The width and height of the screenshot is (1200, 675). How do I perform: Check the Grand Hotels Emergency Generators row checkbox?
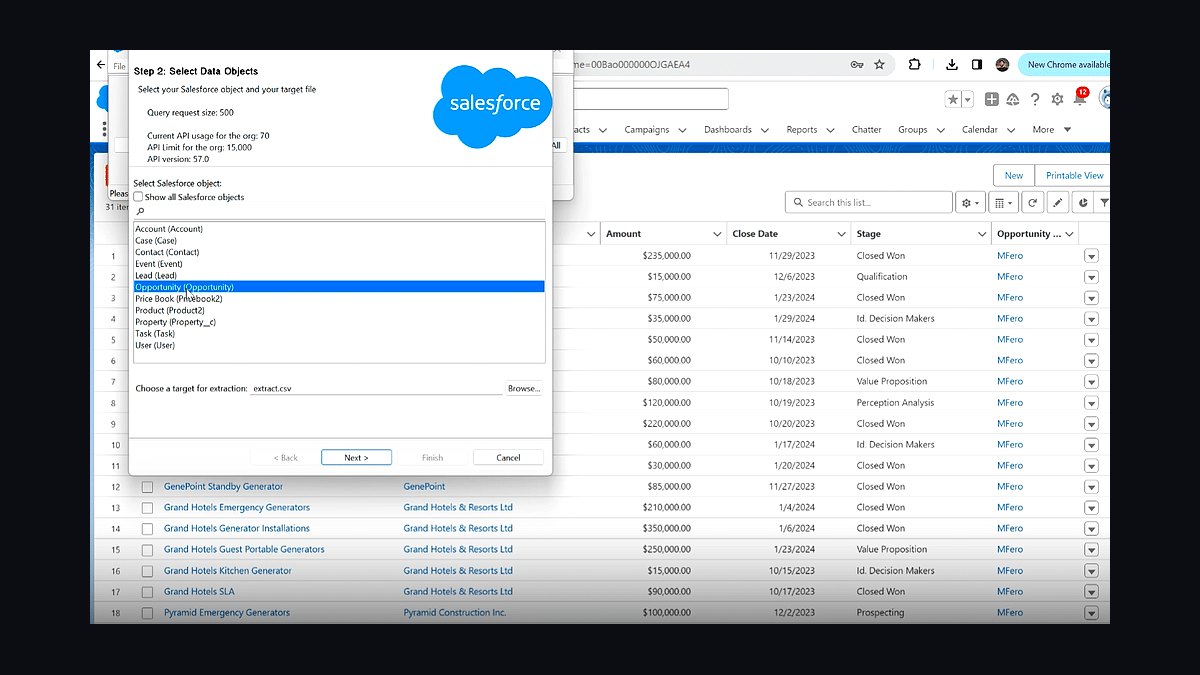147,508
